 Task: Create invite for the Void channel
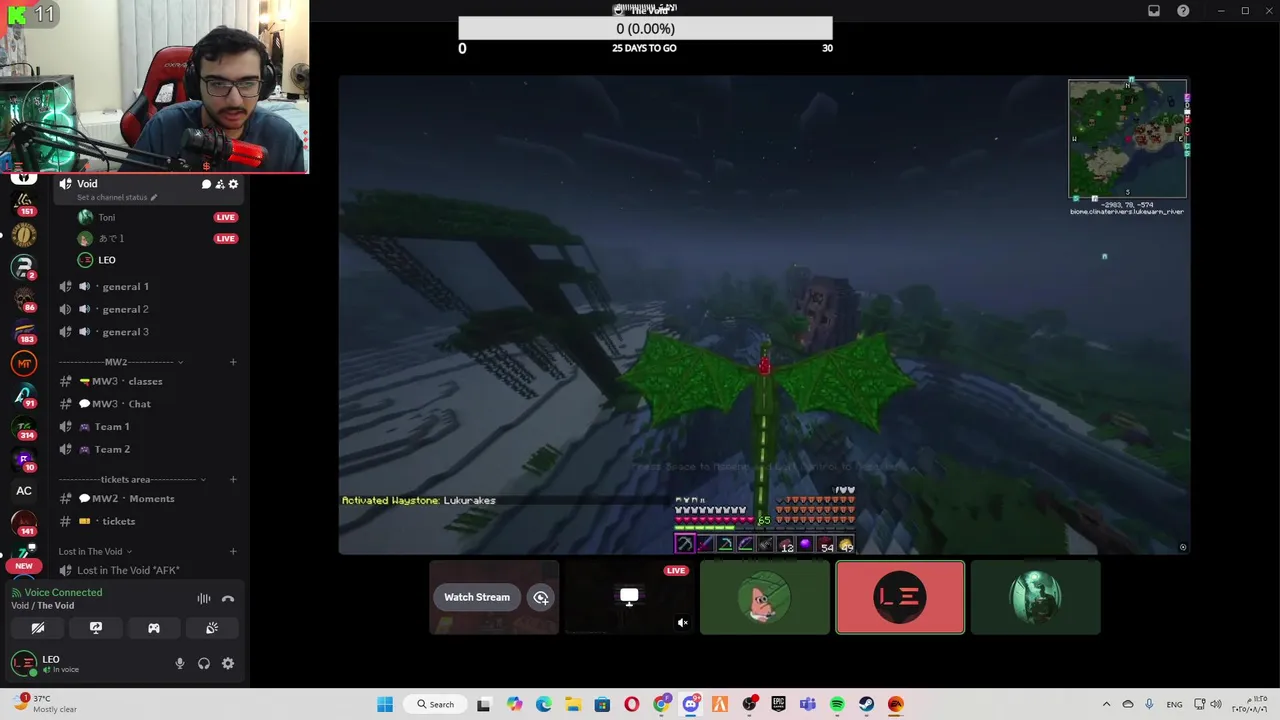click(x=220, y=184)
